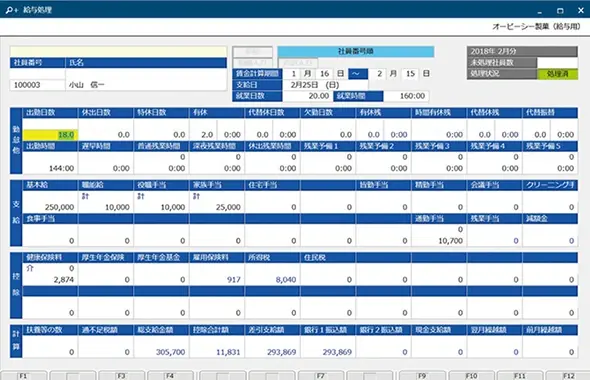
Task: Click the 有休 2.0 days field
Action: [x=203, y=135]
